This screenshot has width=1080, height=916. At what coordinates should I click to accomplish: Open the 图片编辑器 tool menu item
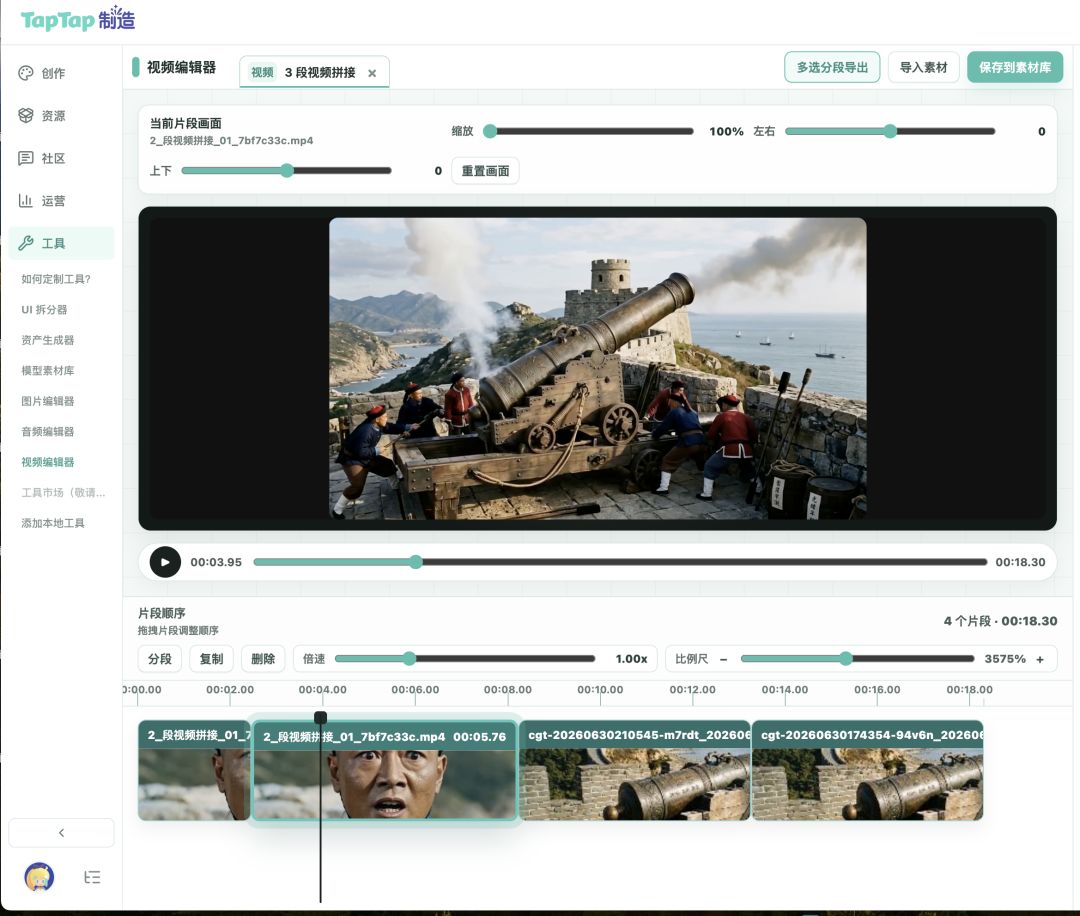48,401
